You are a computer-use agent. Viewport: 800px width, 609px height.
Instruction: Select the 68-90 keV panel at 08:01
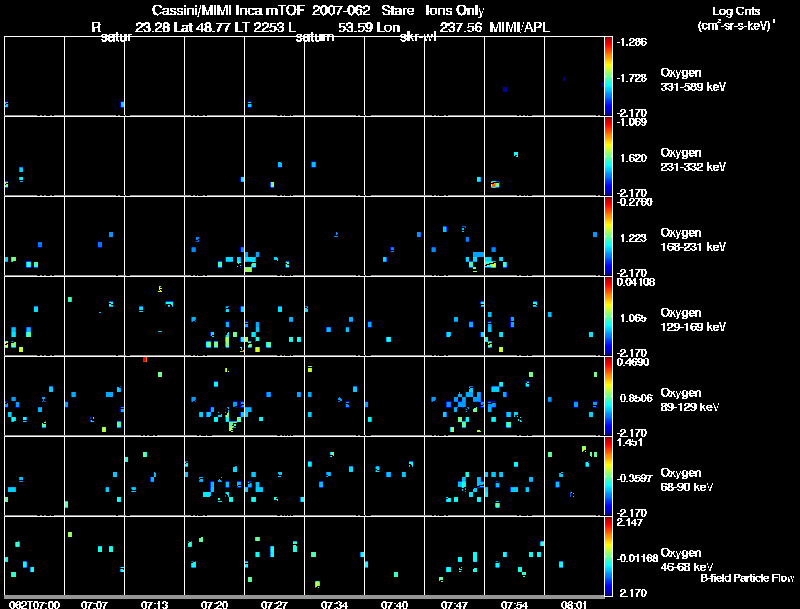(x=574, y=476)
